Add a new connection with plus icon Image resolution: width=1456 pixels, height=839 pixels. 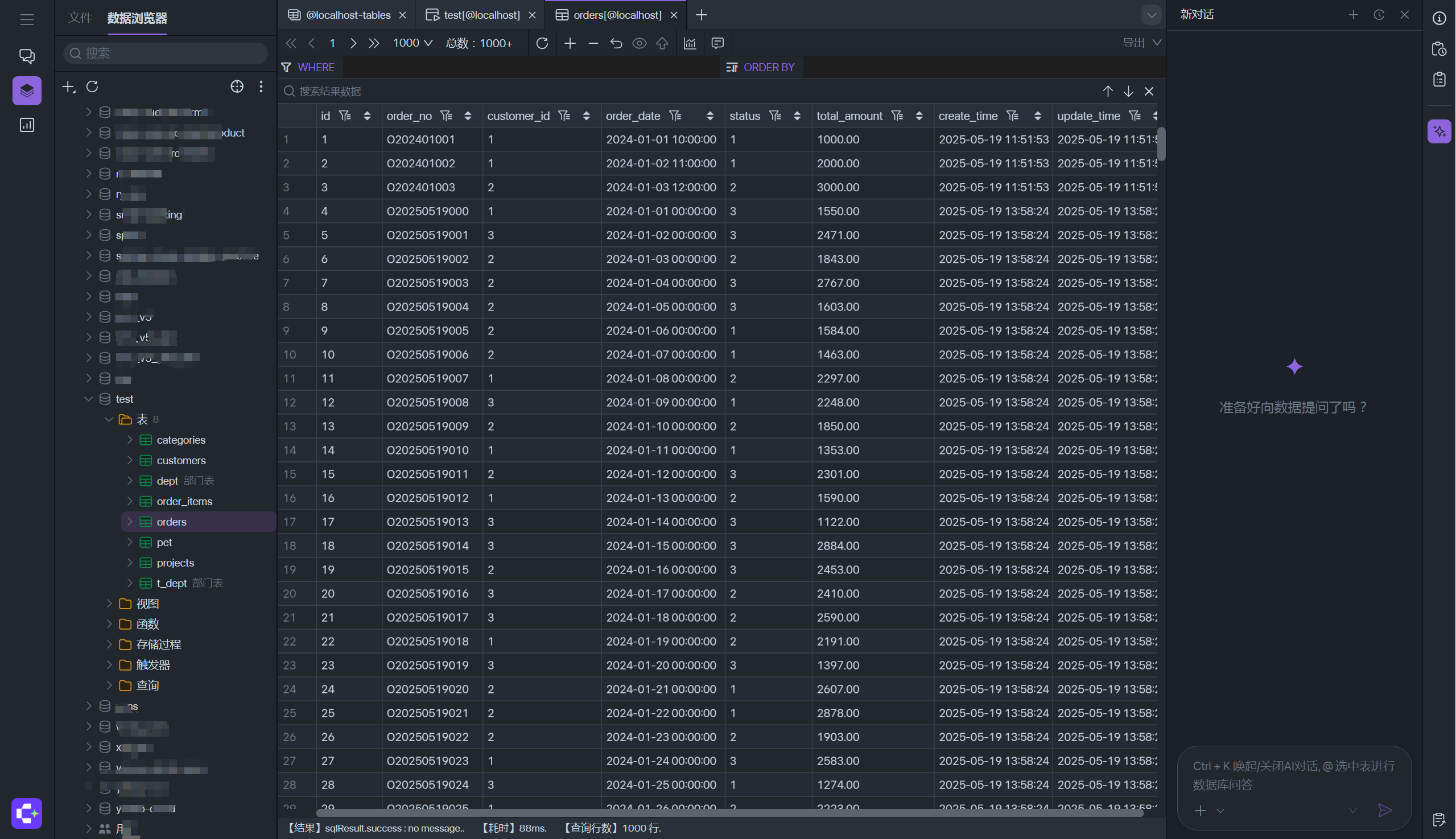pyautogui.click(x=69, y=86)
